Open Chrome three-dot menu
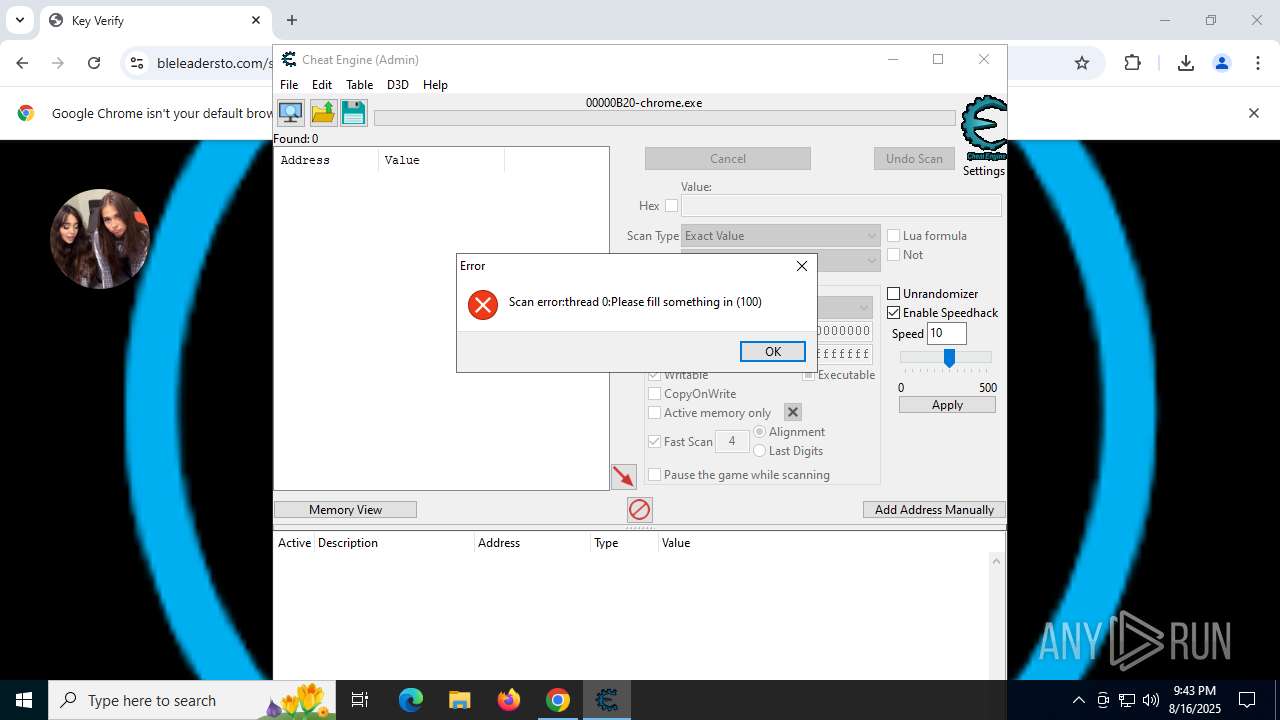This screenshot has width=1280, height=720. (x=1258, y=63)
